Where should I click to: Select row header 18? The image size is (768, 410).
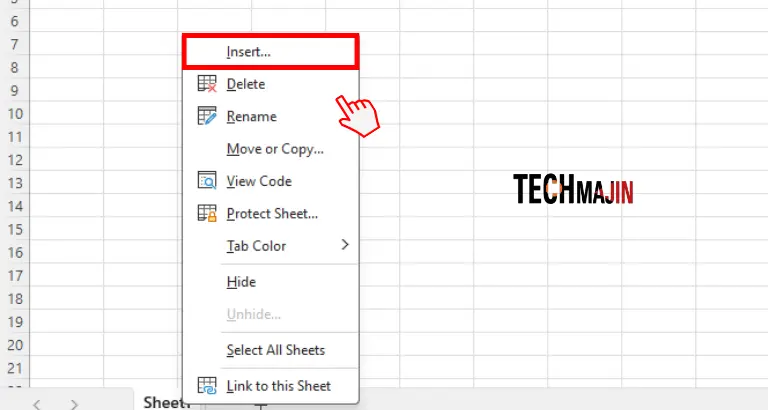15,299
